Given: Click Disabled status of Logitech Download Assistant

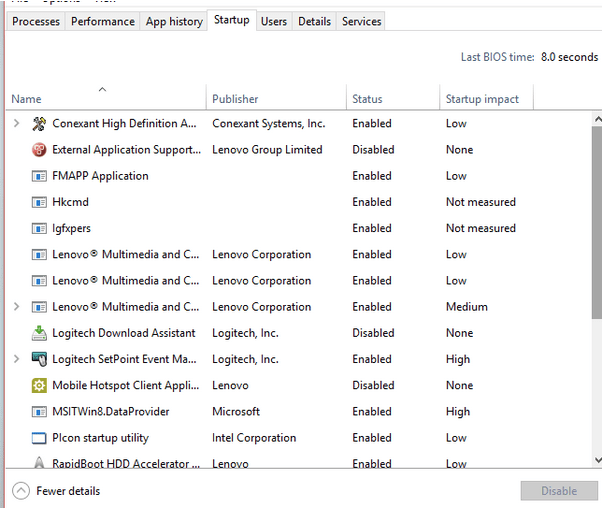Looking at the screenshot, I should click(x=373, y=333).
